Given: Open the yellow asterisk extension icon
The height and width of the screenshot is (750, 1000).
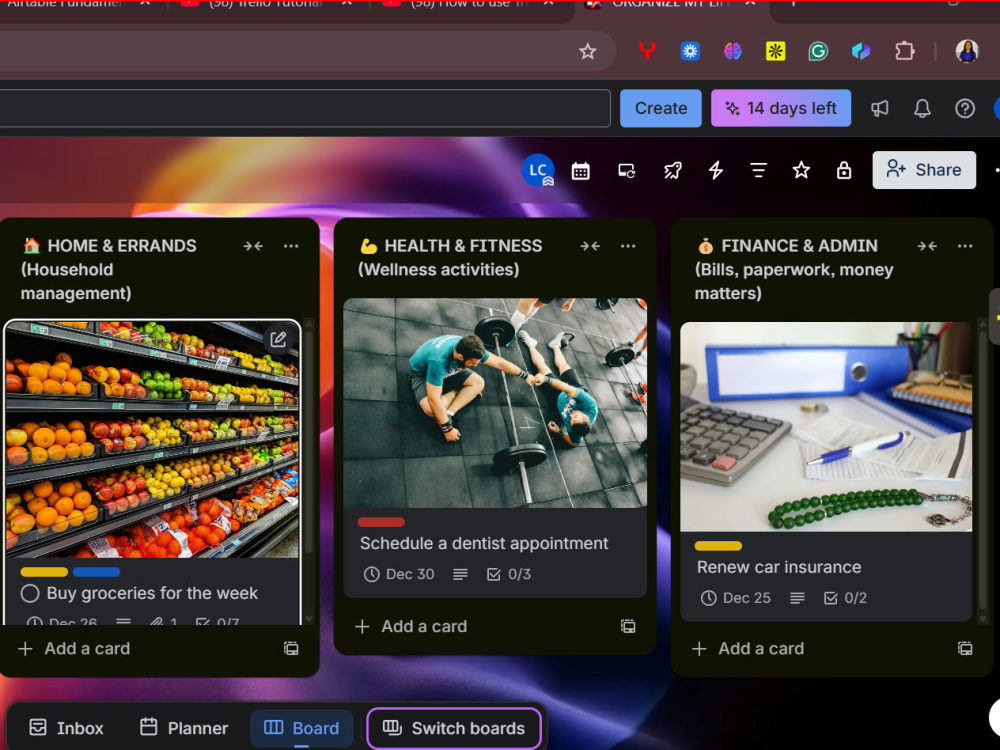Looking at the screenshot, I should click(x=776, y=51).
